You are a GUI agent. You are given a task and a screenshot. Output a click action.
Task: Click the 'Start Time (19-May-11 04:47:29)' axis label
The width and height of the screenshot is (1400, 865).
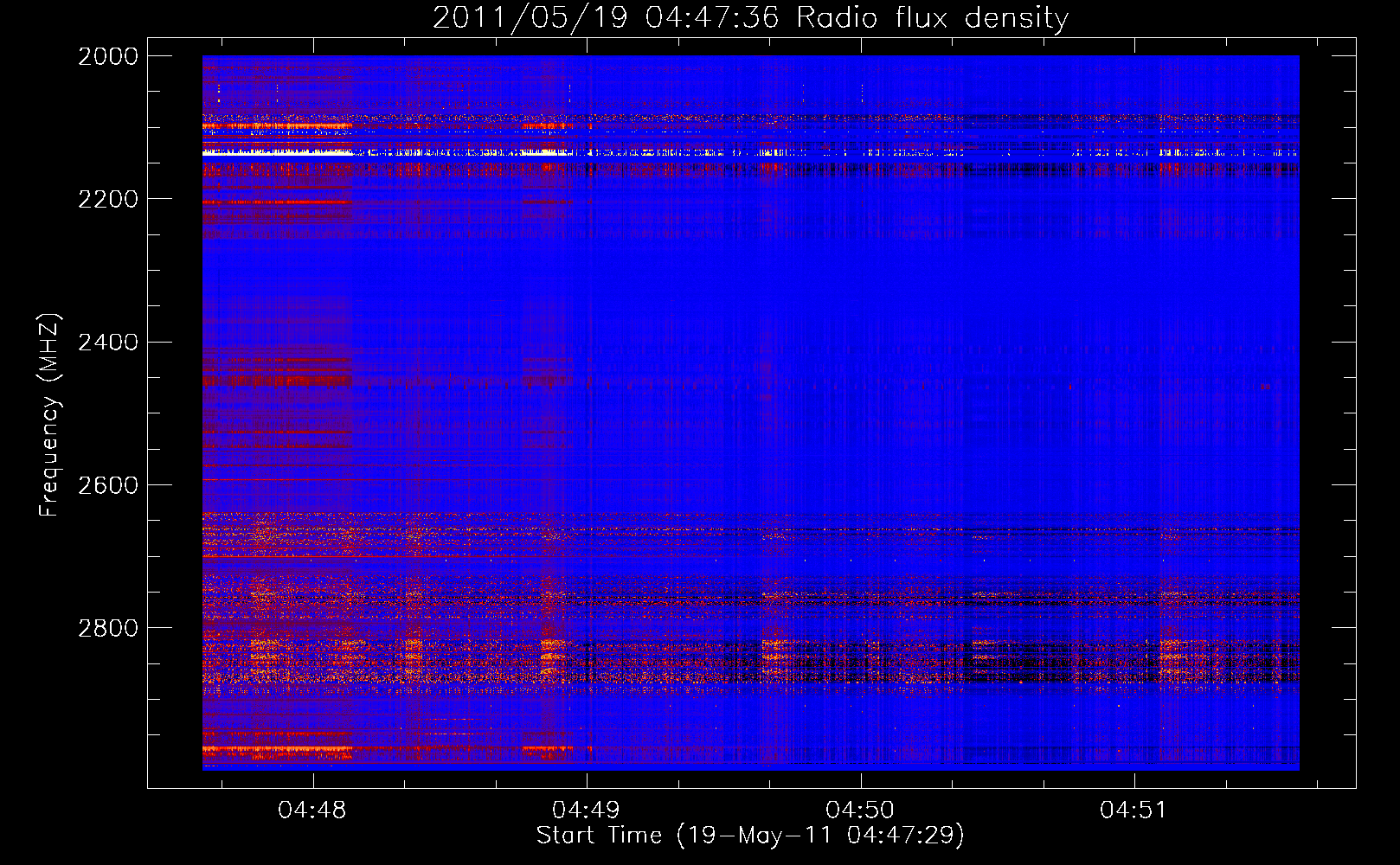(x=750, y=836)
